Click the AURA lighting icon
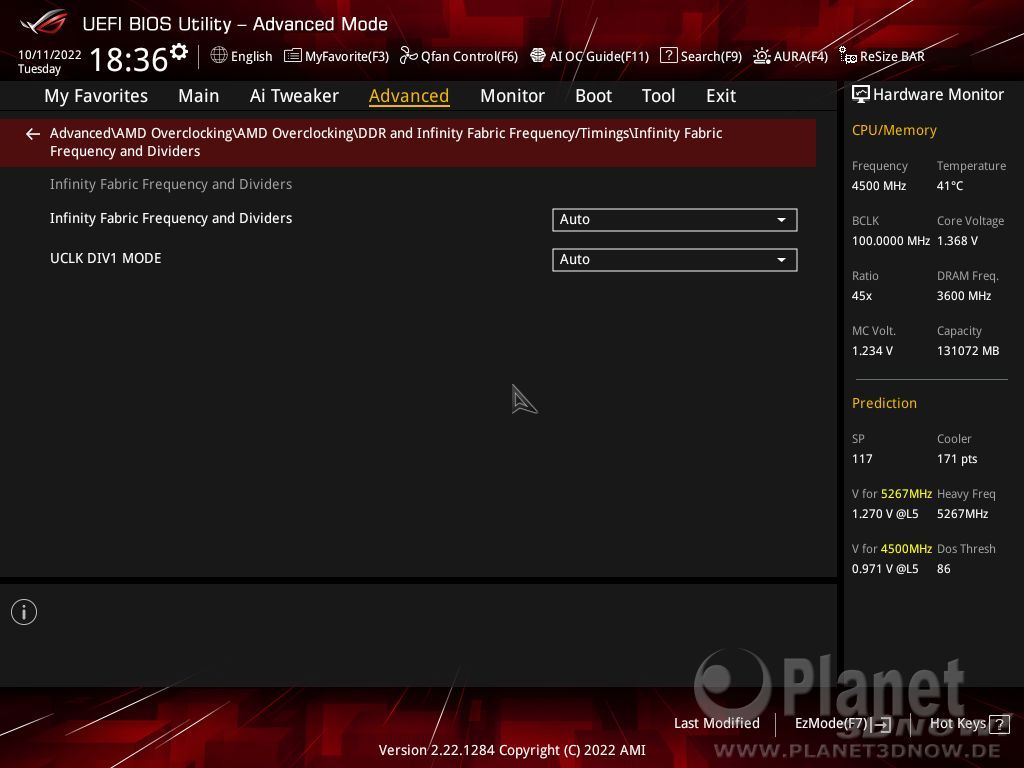Viewport: 1024px width, 768px height. (761, 56)
